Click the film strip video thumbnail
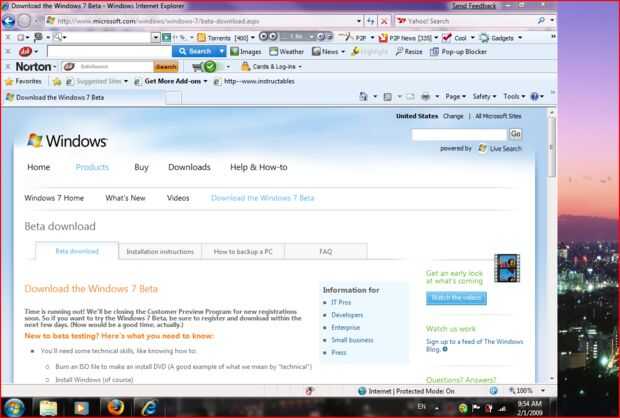The image size is (620, 418). pyautogui.click(x=507, y=268)
